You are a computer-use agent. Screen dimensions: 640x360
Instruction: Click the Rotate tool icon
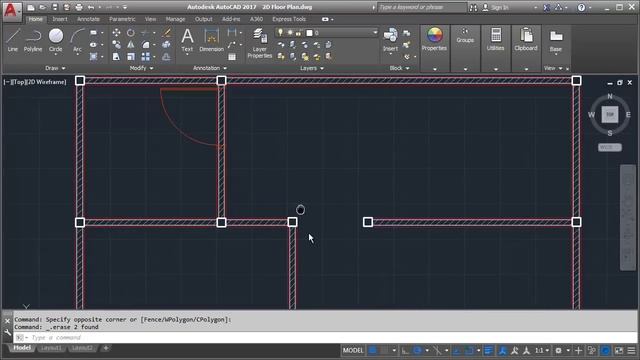click(131, 33)
